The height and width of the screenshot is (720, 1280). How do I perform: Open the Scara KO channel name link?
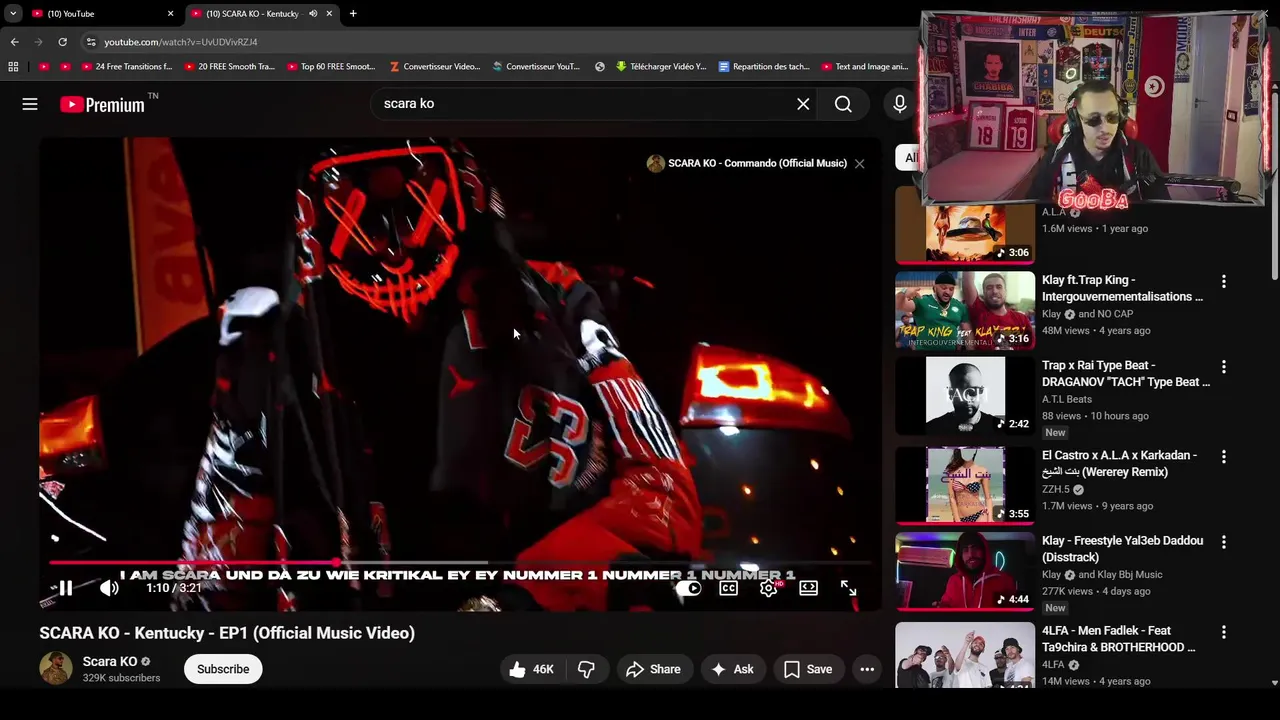(110, 661)
